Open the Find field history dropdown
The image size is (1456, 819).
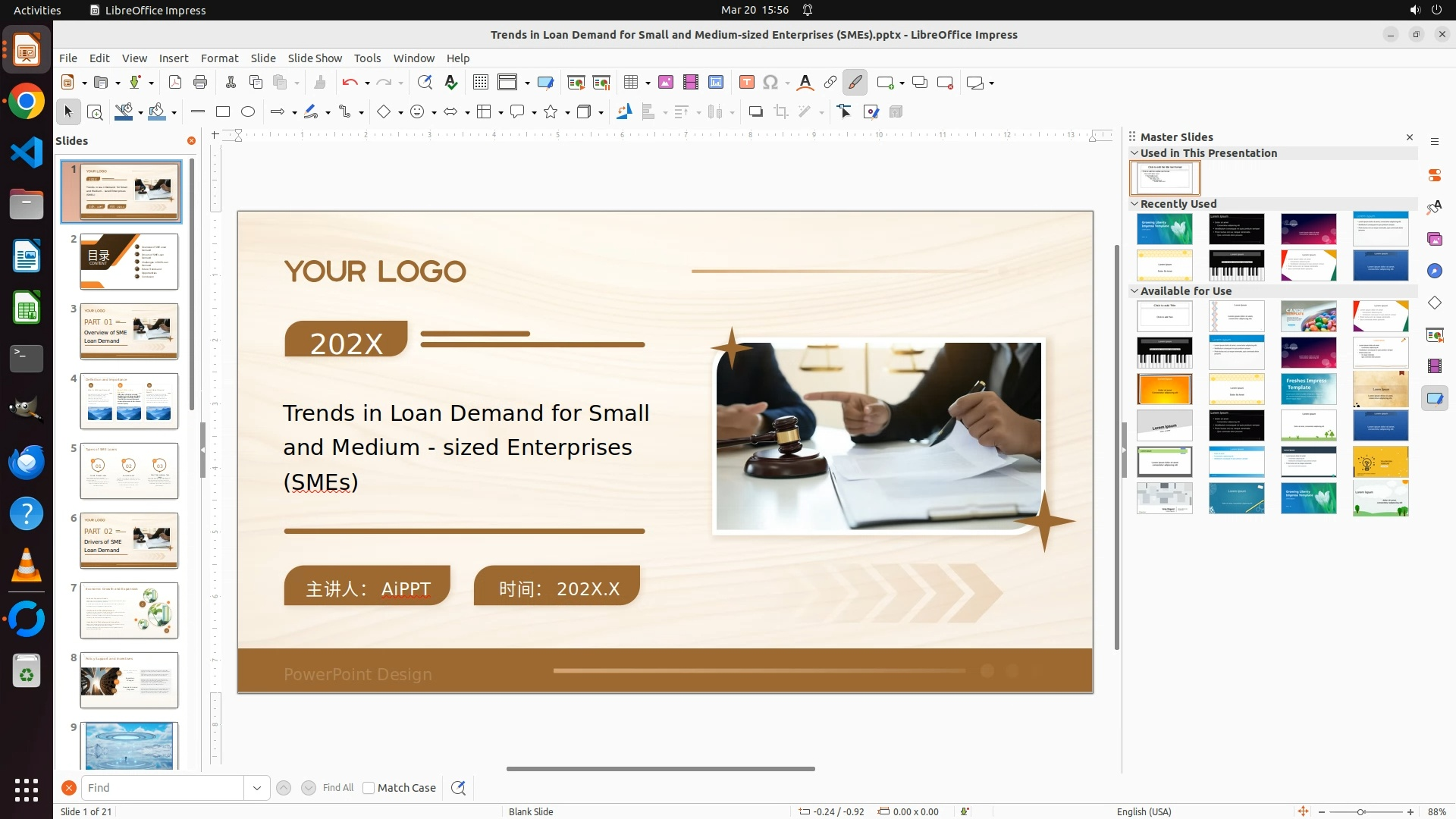[257, 788]
